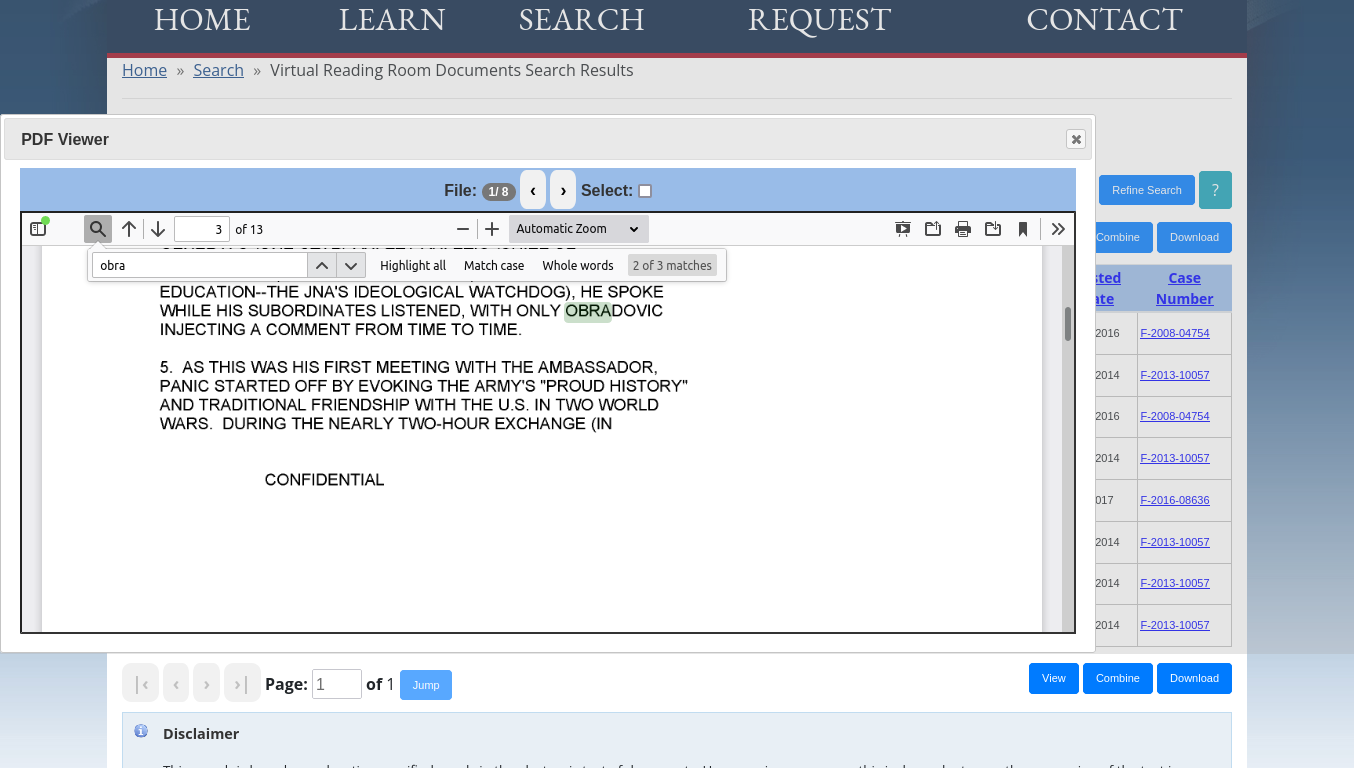The image size is (1354, 768).
Task: Go to next results page button
Action: pyautogui.click(x=206, y=684)
